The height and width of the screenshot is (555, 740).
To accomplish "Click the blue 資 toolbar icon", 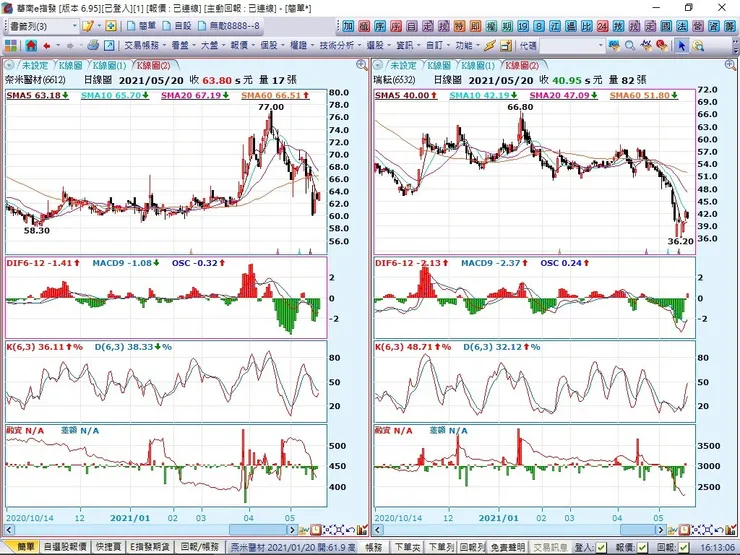I will pos(714,26).
